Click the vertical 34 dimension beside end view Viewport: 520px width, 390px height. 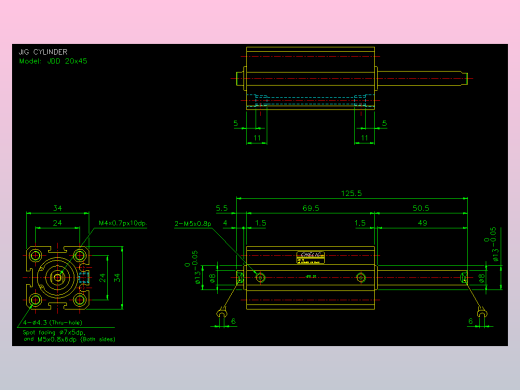pos(117,278)
